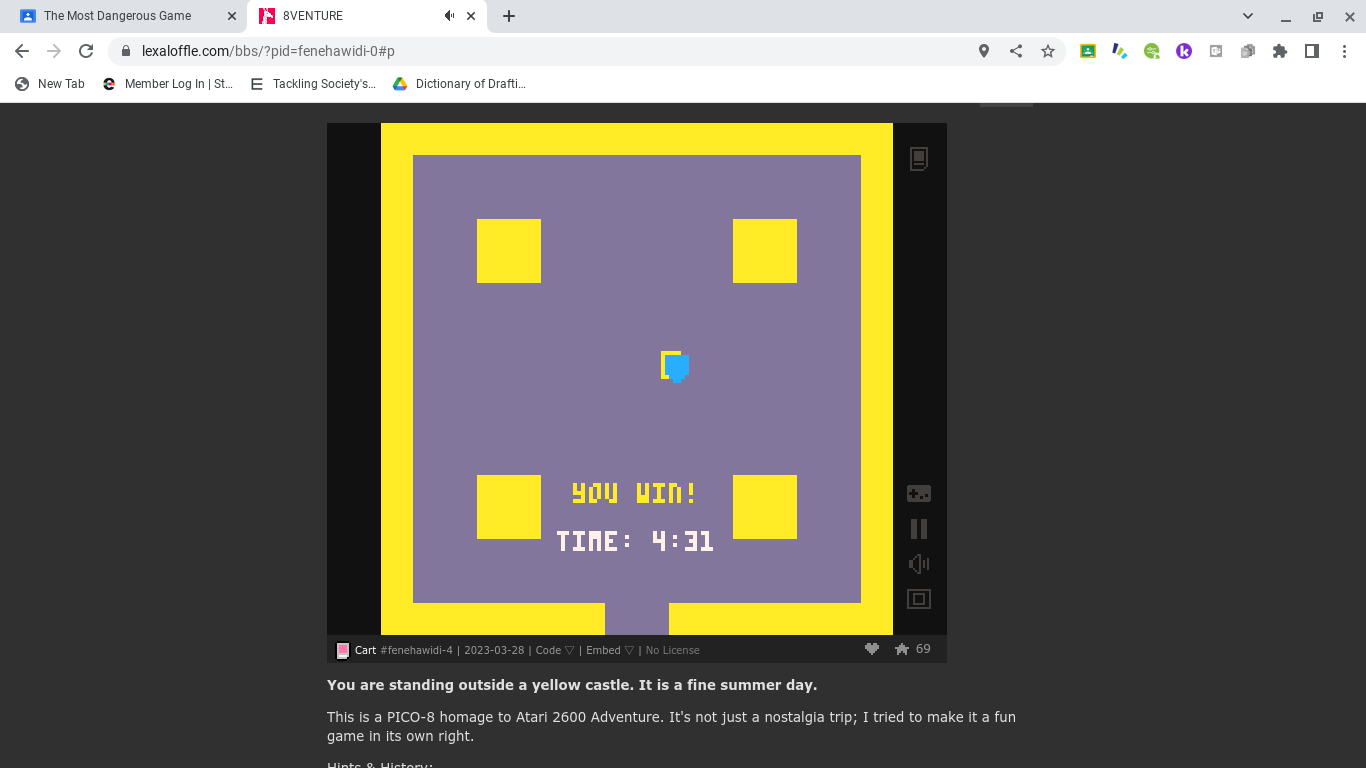Screen dimensions: 1366x768
Task: Switch the PICO-8 player to fullscreen
Action: 919,599
